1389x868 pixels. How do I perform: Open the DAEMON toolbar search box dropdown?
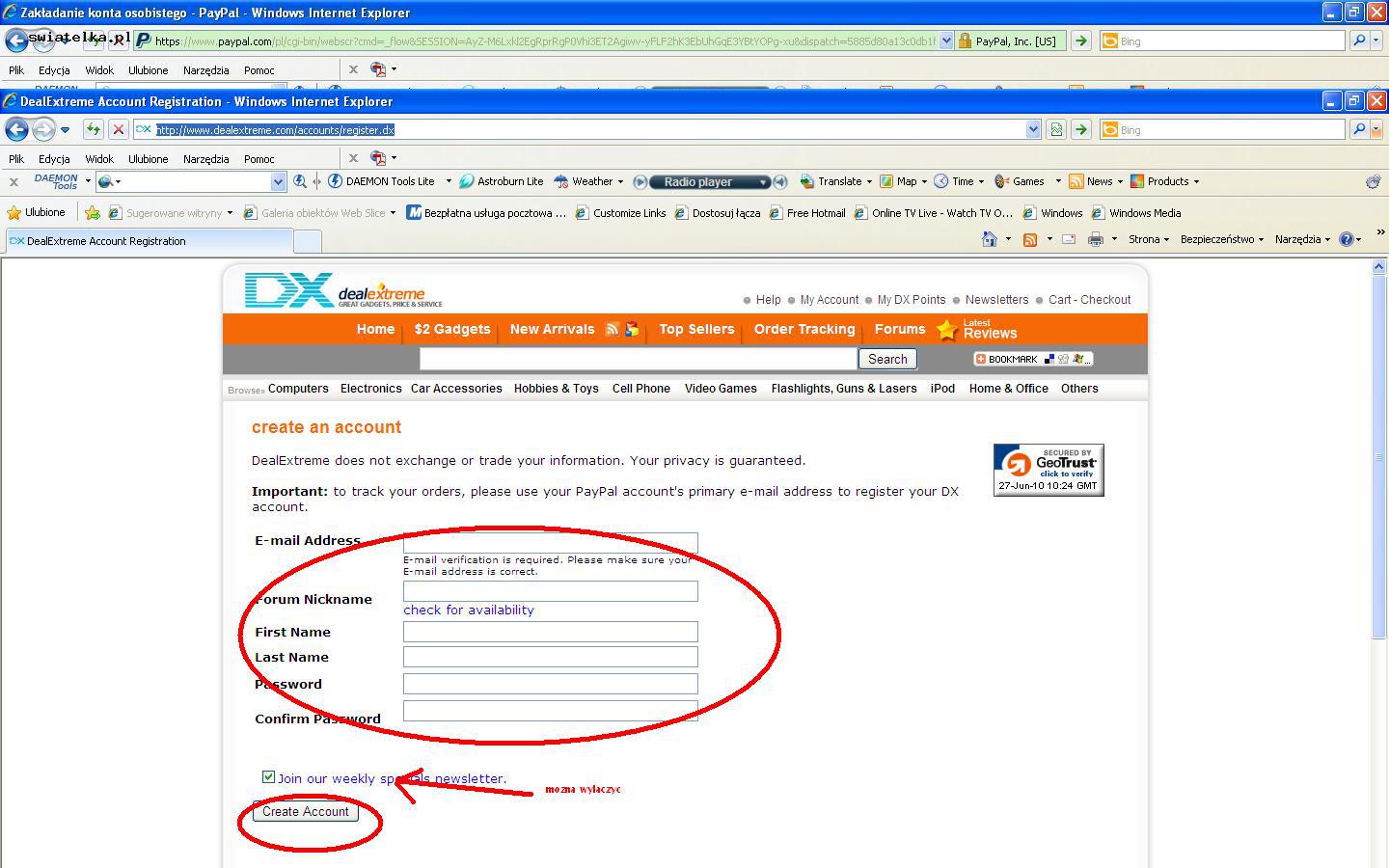tap(278, 181)
